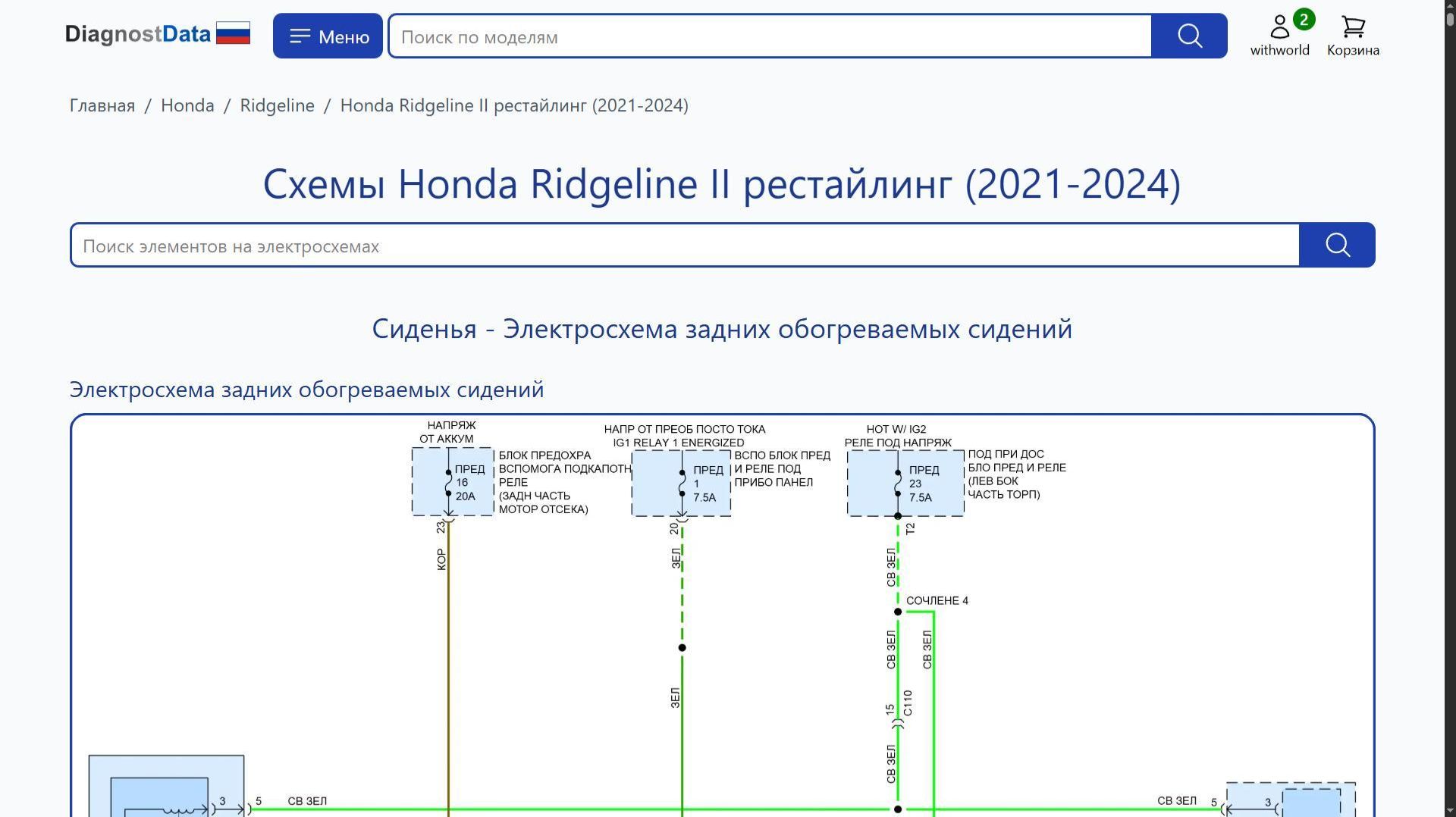Click the notification badge showing 2
Image resolution: width=1456 pixels, height=817 pixels.
(1304, 20)
